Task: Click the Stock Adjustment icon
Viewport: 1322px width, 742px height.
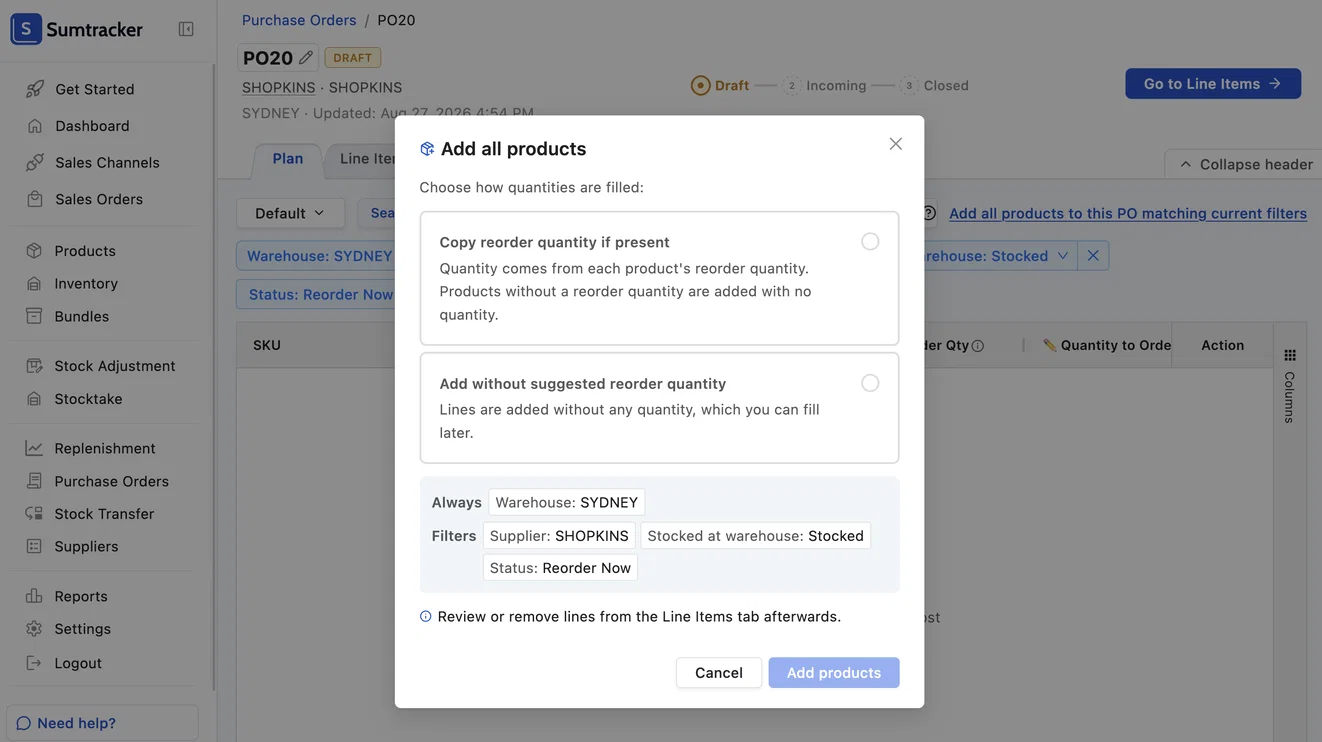Action: (34, 366)
